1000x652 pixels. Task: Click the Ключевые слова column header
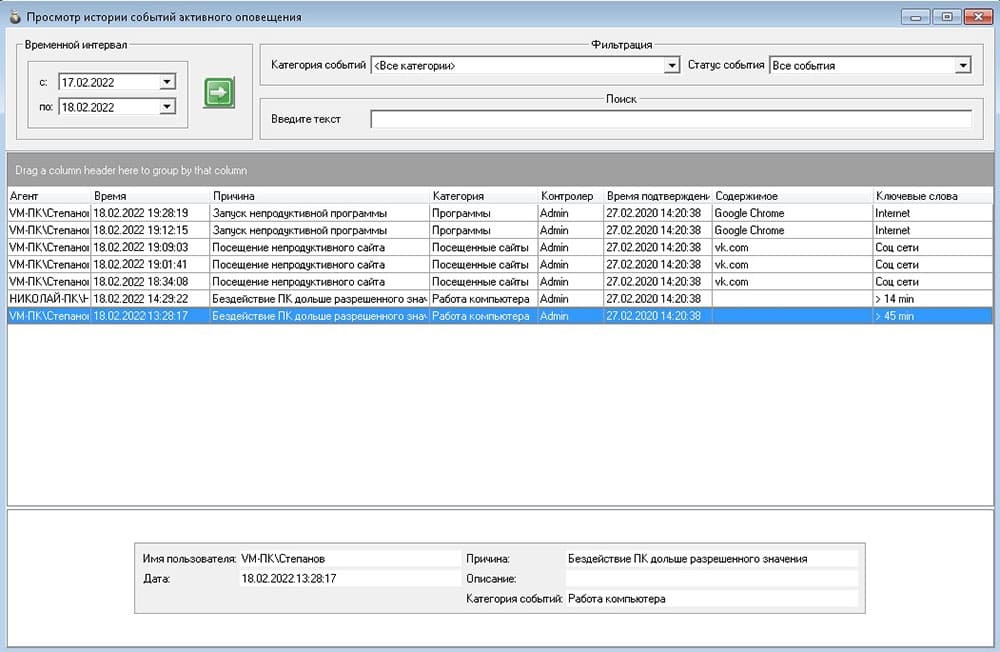coord(932,196)
